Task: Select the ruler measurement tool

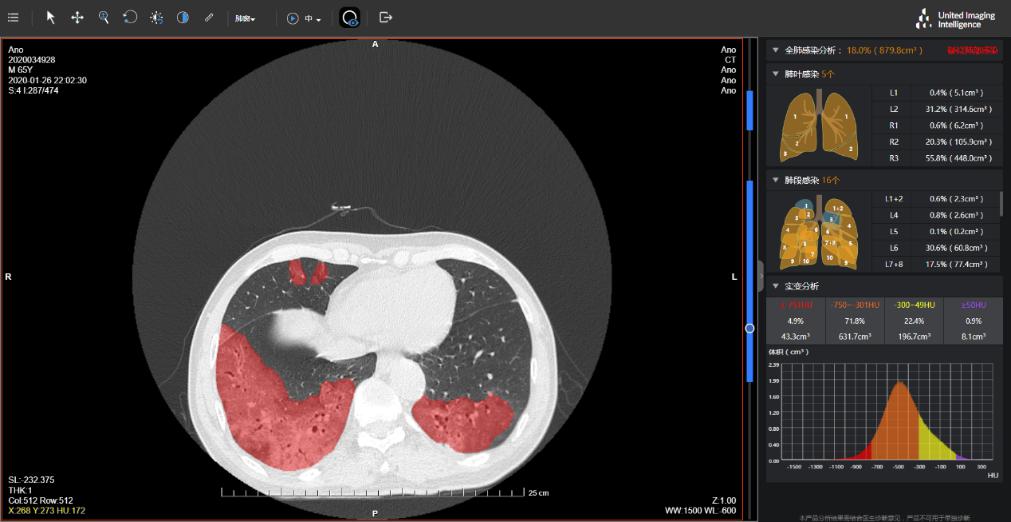Action: click(209, 17)
